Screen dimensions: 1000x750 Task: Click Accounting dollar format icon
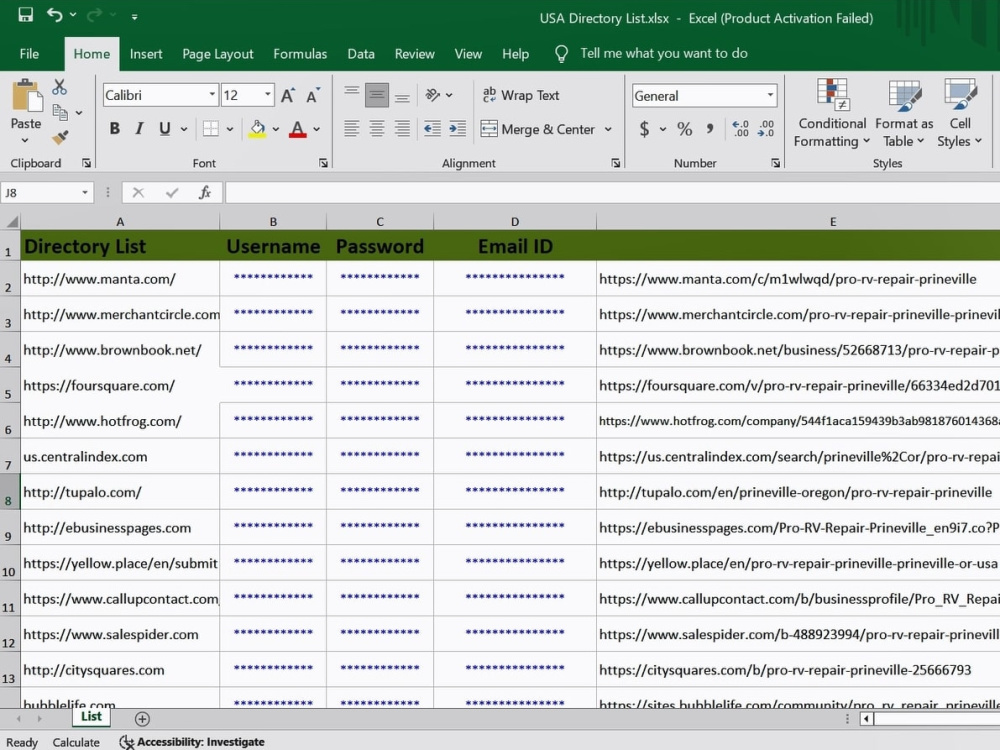(x=644, y=129)
